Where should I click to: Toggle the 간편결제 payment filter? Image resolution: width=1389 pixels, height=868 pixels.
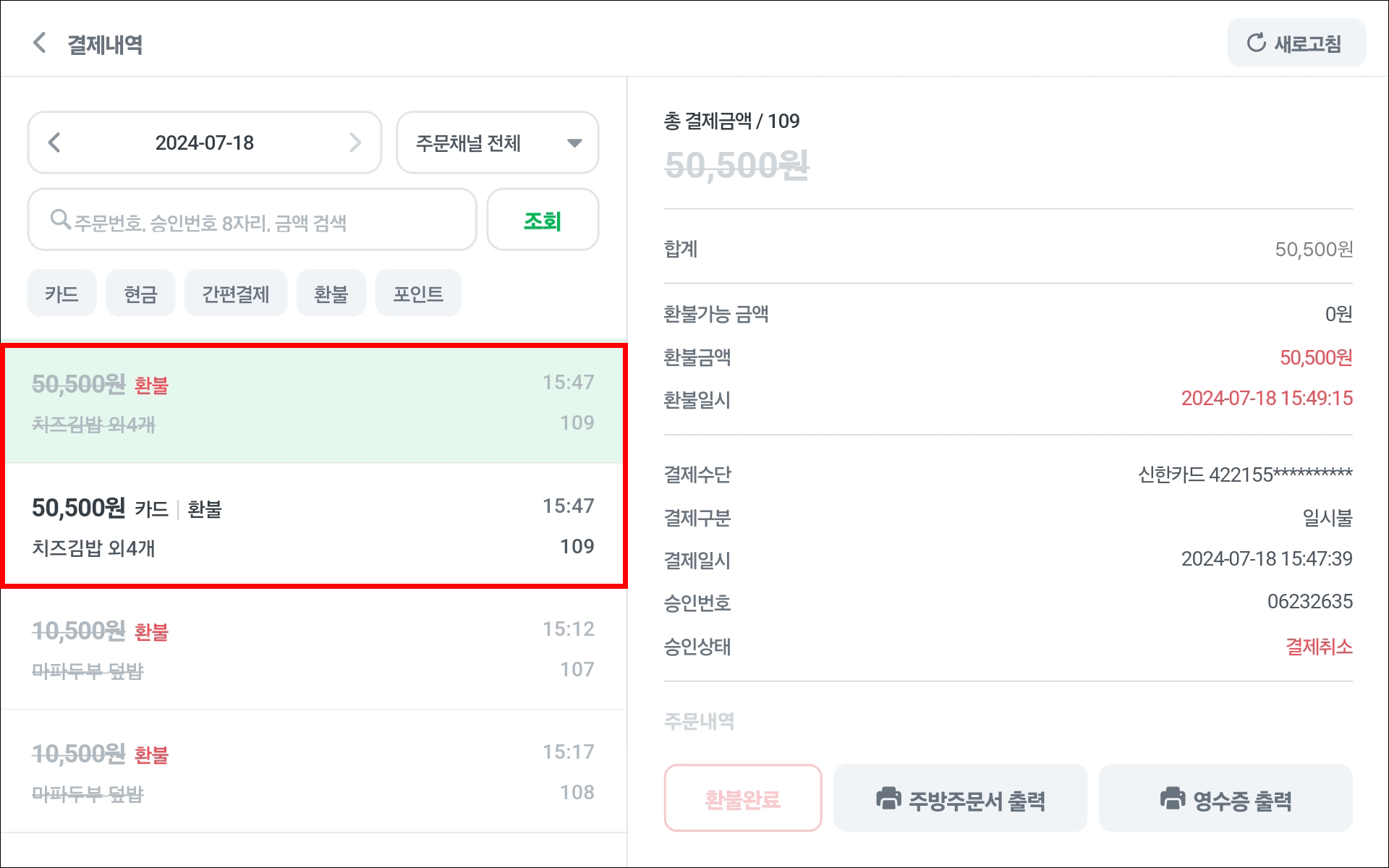point(236,293)
